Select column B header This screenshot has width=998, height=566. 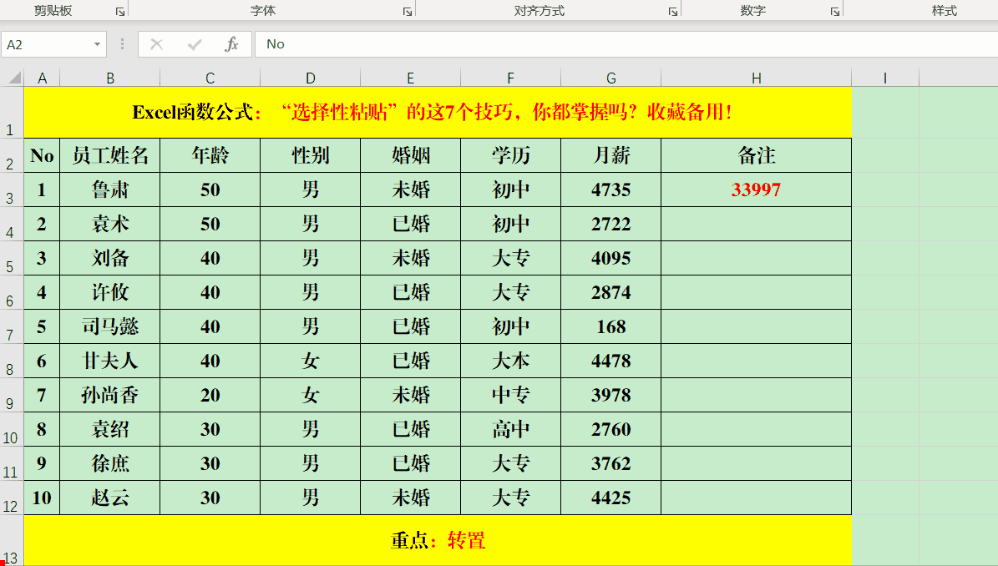pyautogui.click(x=110, y=78)
